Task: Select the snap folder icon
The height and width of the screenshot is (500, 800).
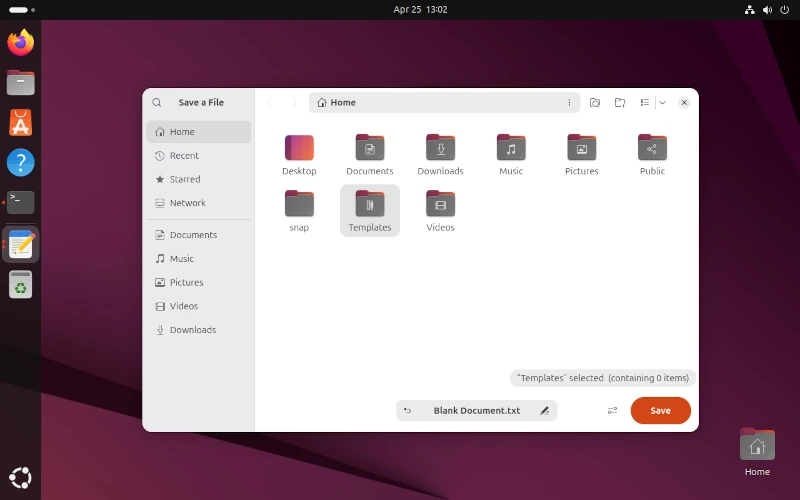Action: coord(299,205)
